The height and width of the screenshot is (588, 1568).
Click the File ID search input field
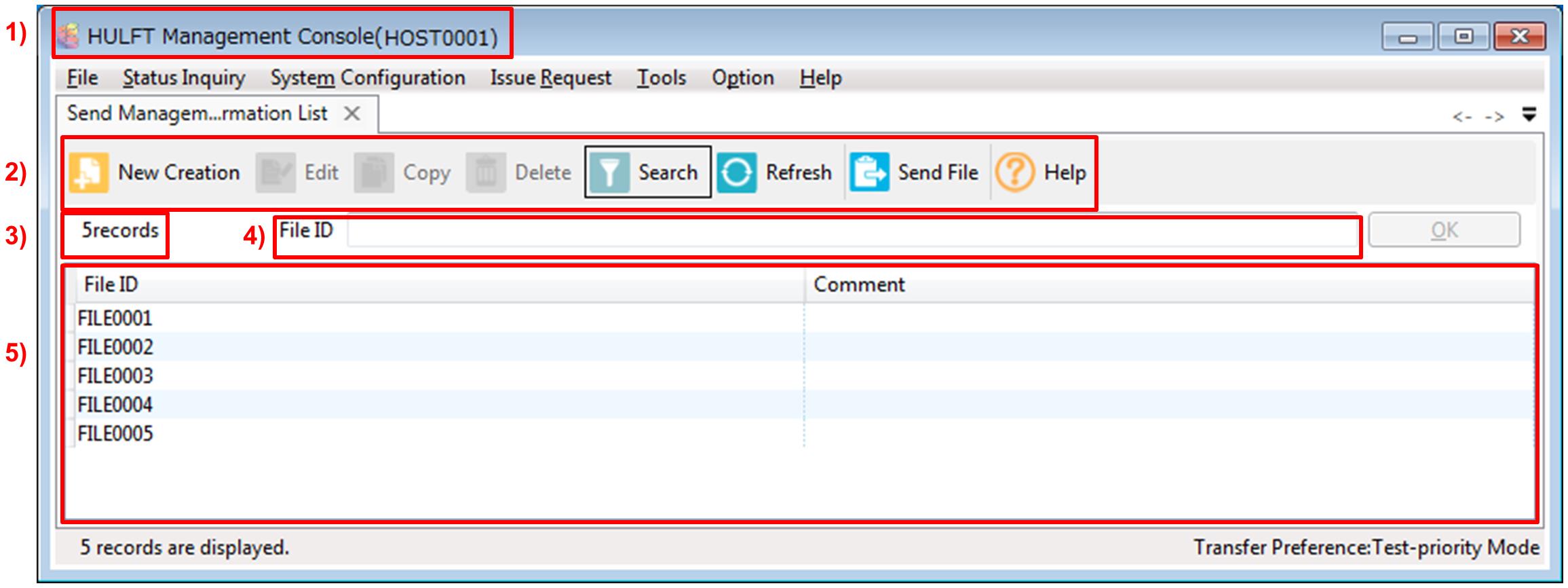point(852,232)
